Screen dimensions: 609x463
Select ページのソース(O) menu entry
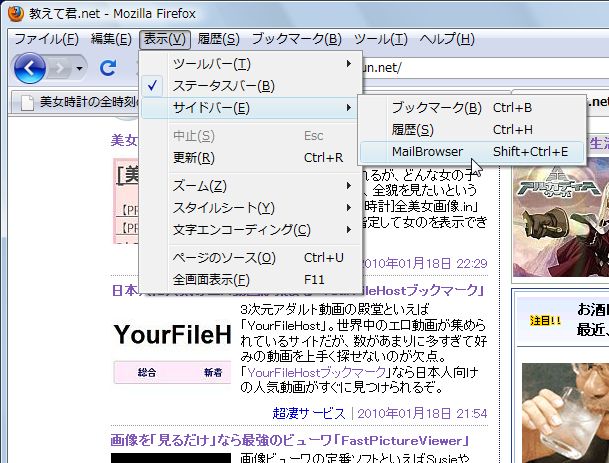coord(251,258)
